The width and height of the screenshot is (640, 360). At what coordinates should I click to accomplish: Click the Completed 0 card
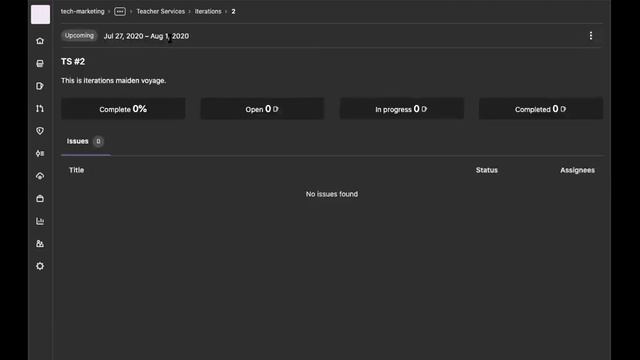(541, 109)
